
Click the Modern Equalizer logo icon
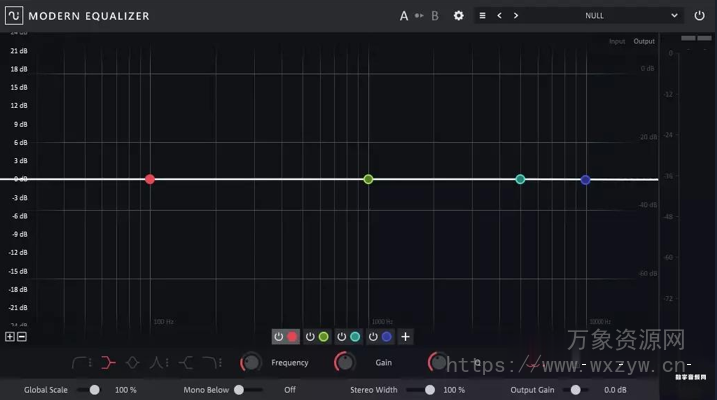coord(14,16)
